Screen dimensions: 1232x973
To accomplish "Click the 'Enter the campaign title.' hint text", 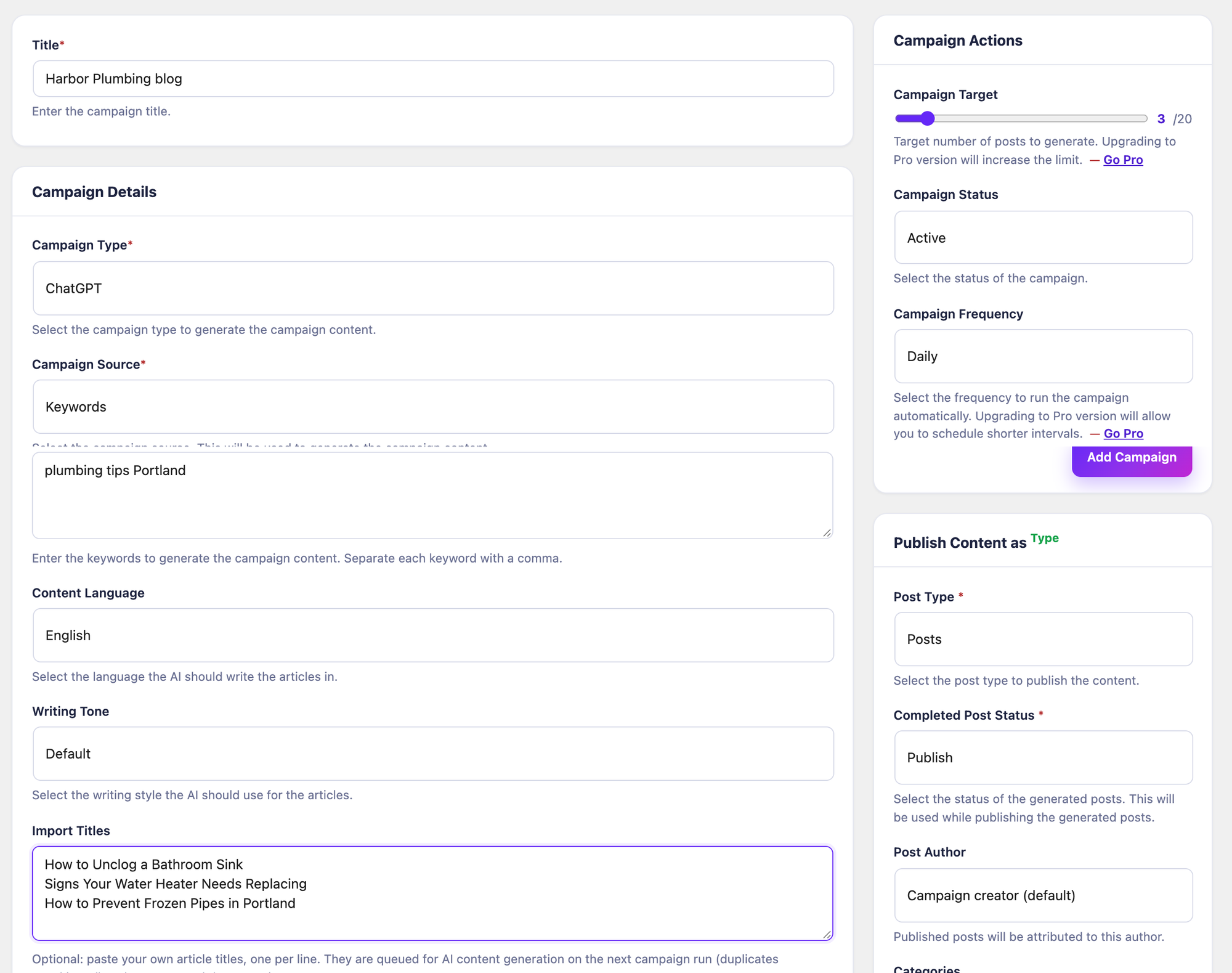I will [101, 112].
